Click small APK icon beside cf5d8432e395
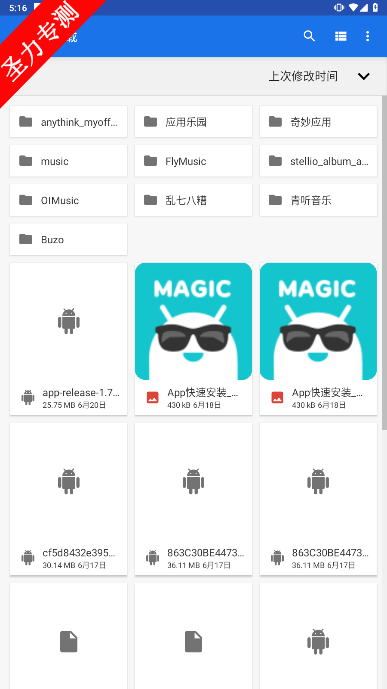This screenshot has height=689, width=387. click(28, 557)
